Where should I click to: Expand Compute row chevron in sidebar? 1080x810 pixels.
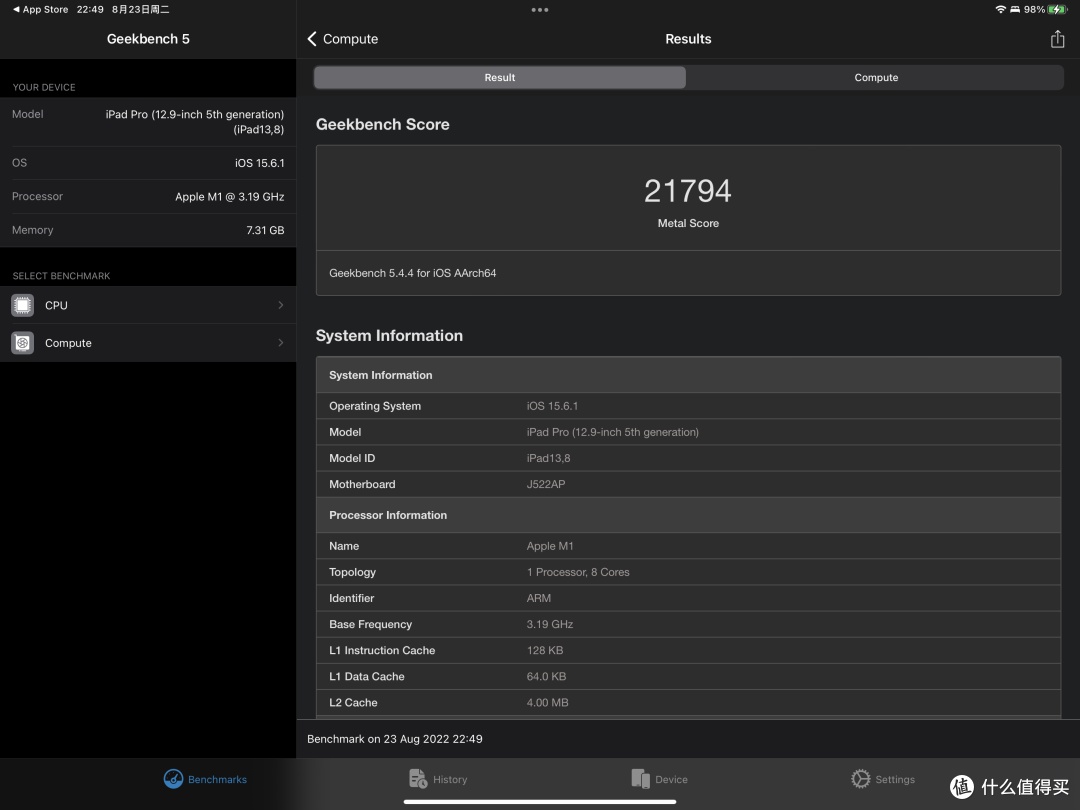pyautogui.click(x=280, y=343)
